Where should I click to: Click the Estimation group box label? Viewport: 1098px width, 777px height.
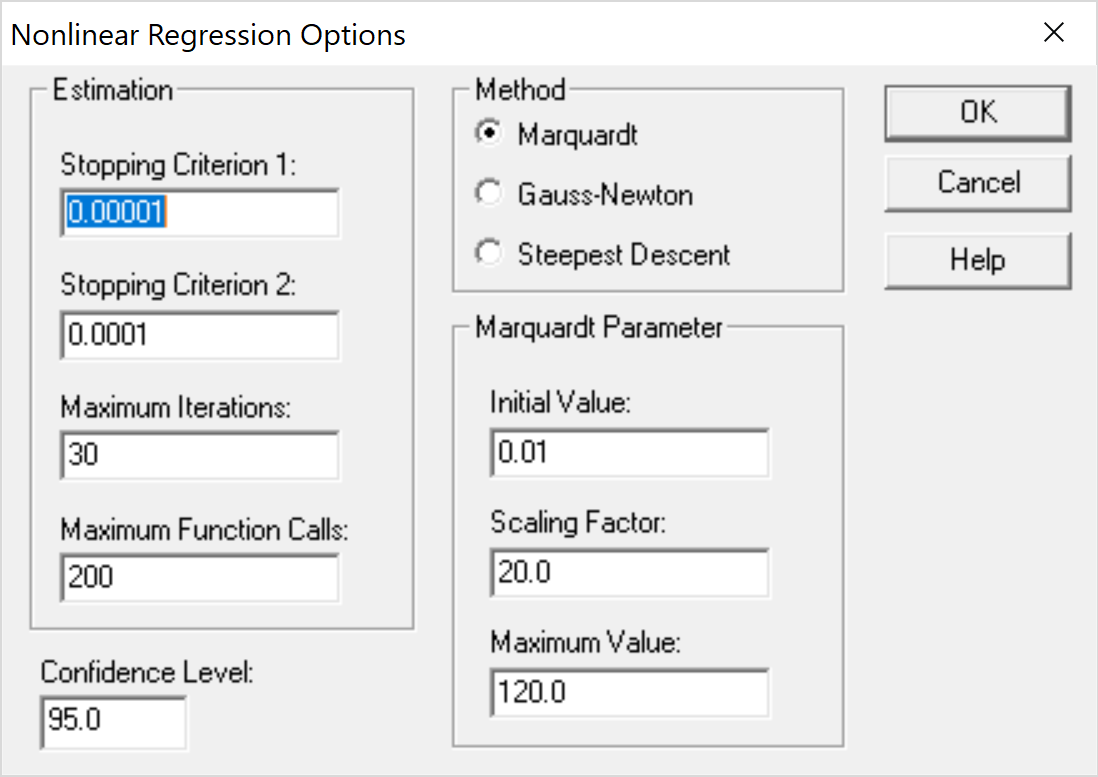112,90
